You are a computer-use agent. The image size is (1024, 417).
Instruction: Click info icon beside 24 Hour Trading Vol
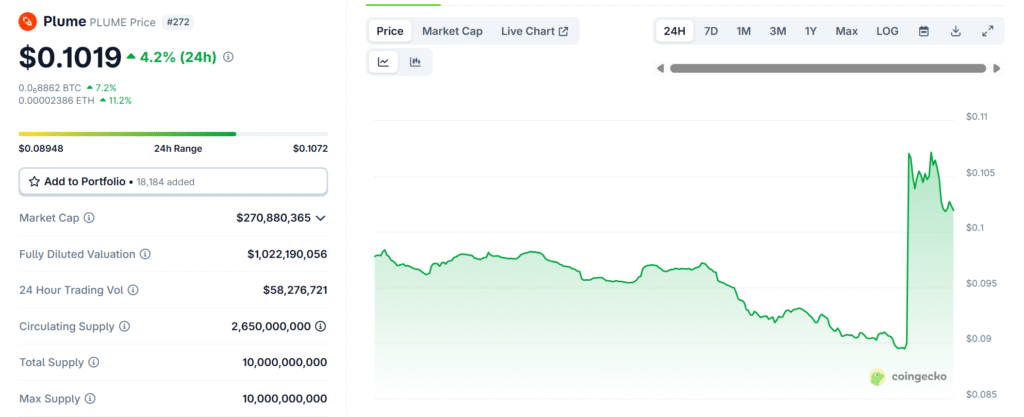133,290
